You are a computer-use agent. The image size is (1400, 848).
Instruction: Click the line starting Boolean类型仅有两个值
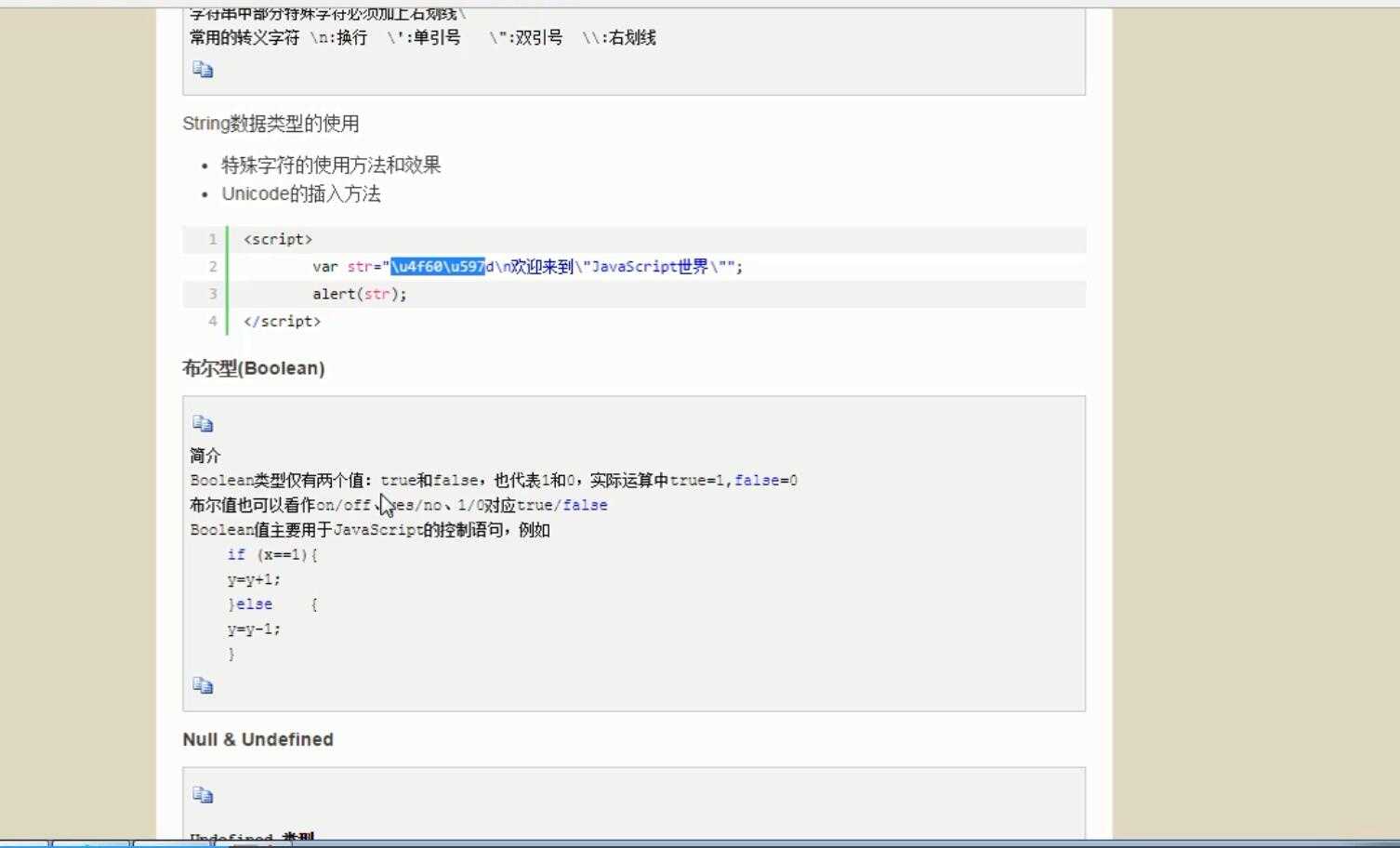click(x=494, y=481)
